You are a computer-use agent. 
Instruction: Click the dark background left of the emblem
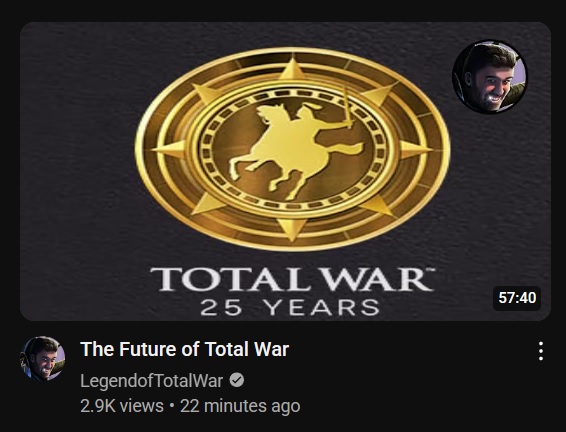(x=76, y=152)
